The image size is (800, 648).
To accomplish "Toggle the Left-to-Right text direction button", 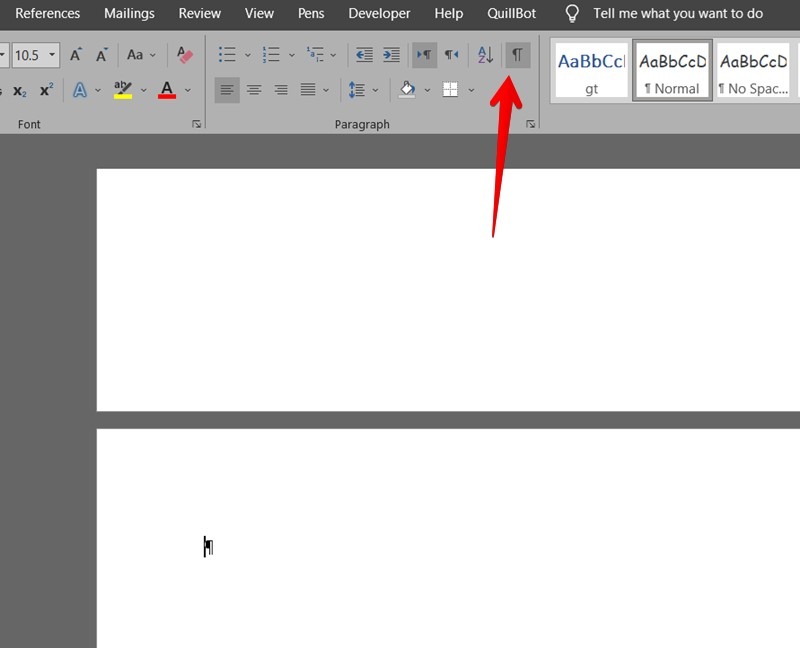I will click(424, 55).
